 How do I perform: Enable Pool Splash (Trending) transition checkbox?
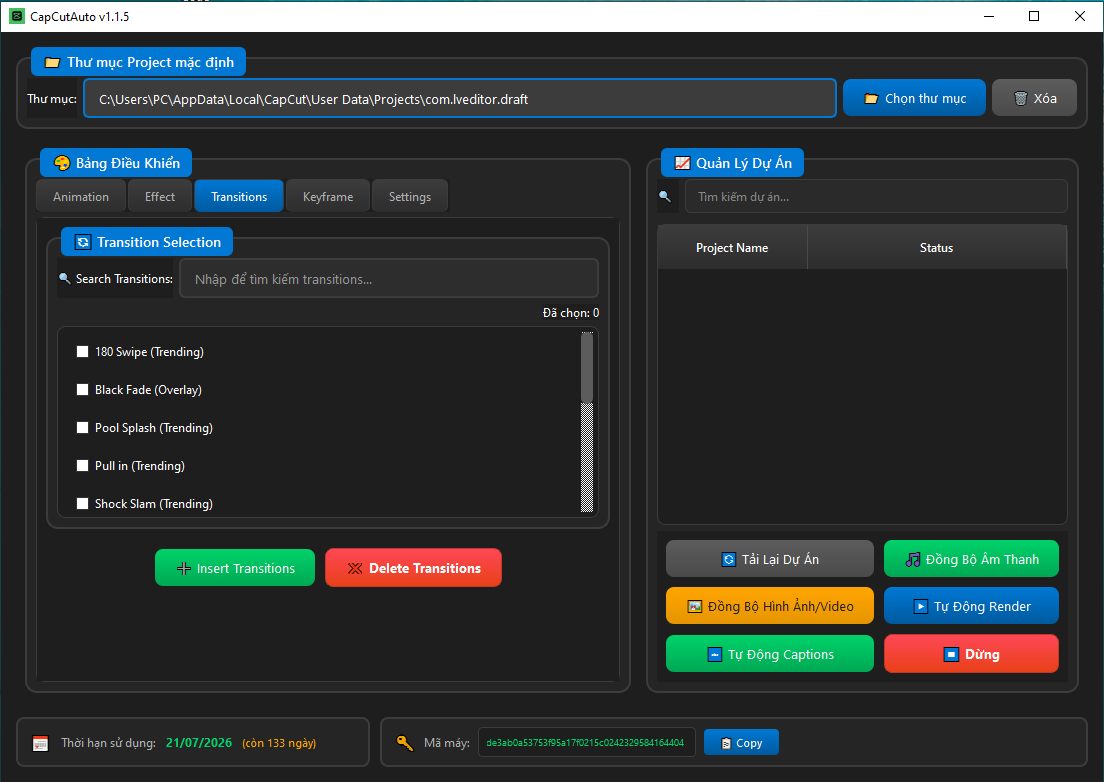click(x=82, y=427)
